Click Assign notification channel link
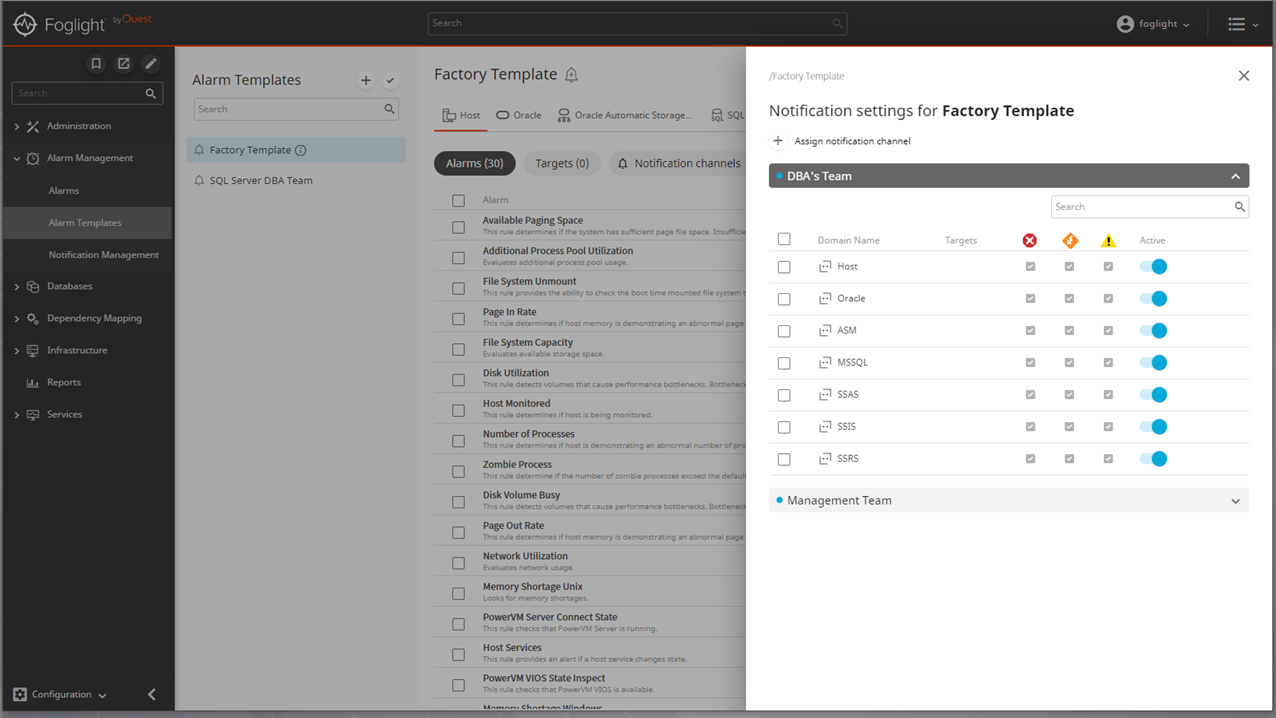 click(852, 141)
